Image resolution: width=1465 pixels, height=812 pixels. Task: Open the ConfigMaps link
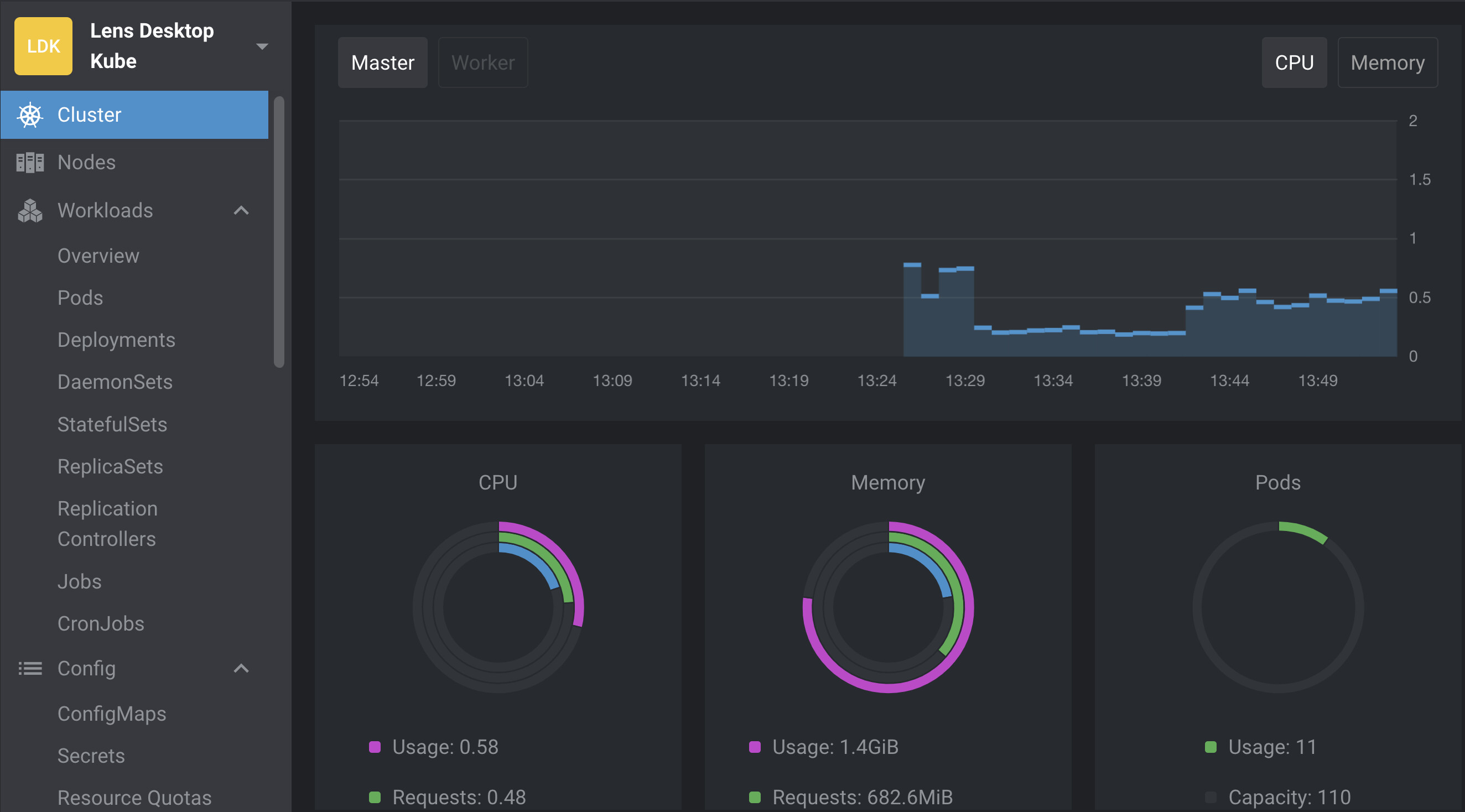[111, 714]
